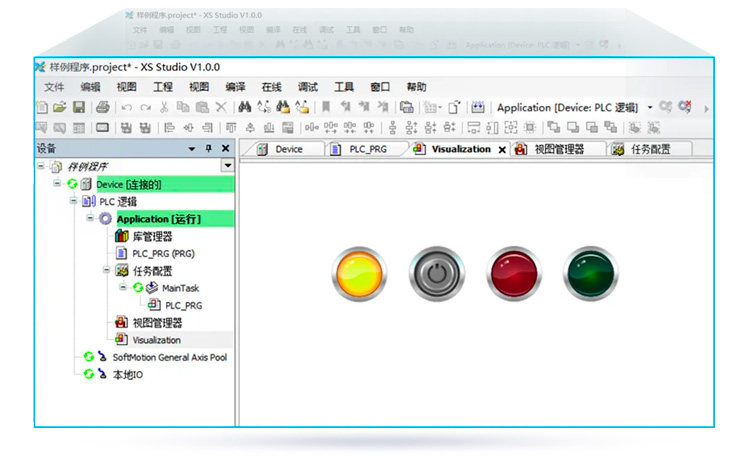Paste from clipboard toolbar icon
The width and height of the screenshot is (750, 456).
click(202, 107)
